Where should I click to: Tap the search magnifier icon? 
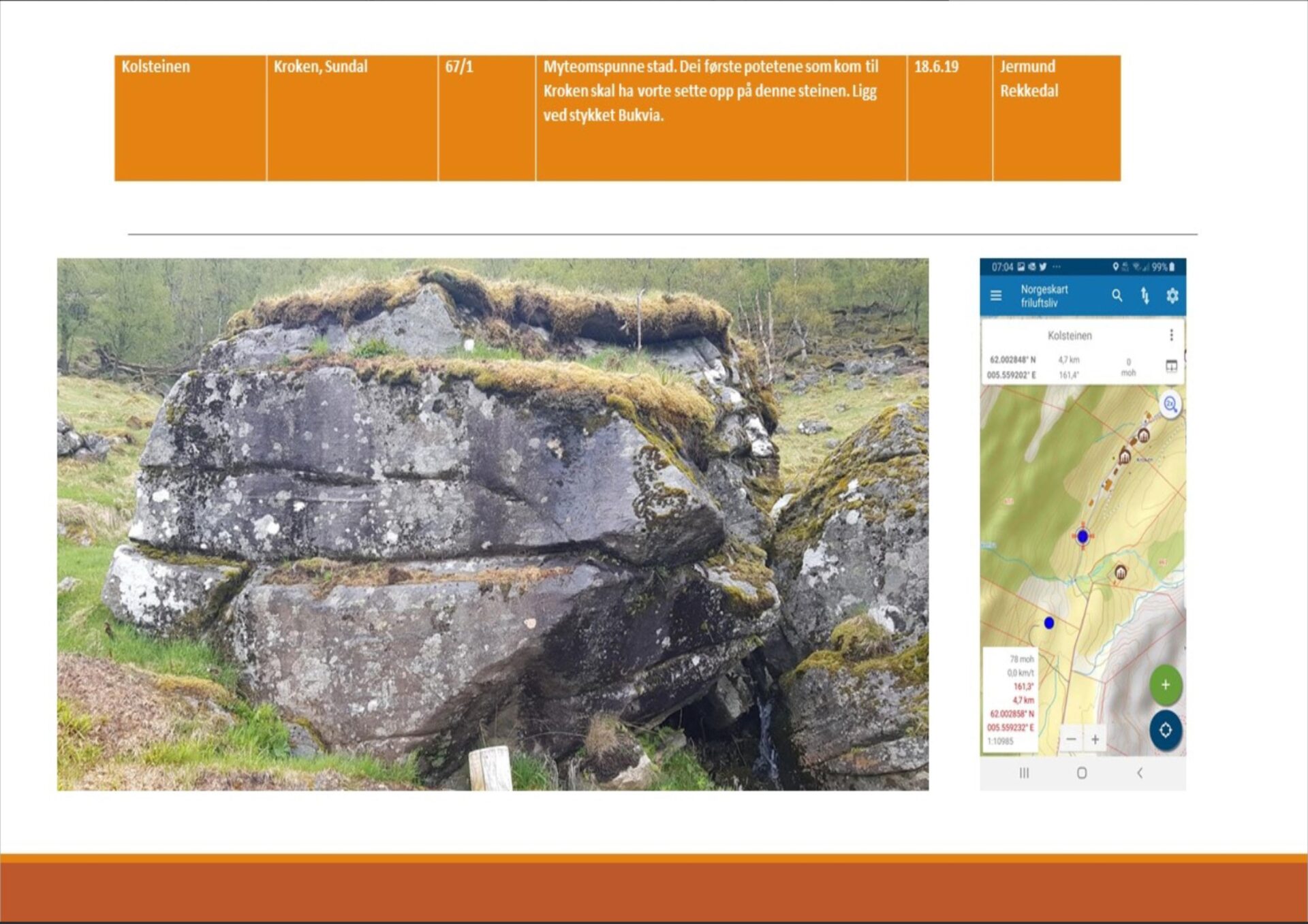[x=1117, y=296]
